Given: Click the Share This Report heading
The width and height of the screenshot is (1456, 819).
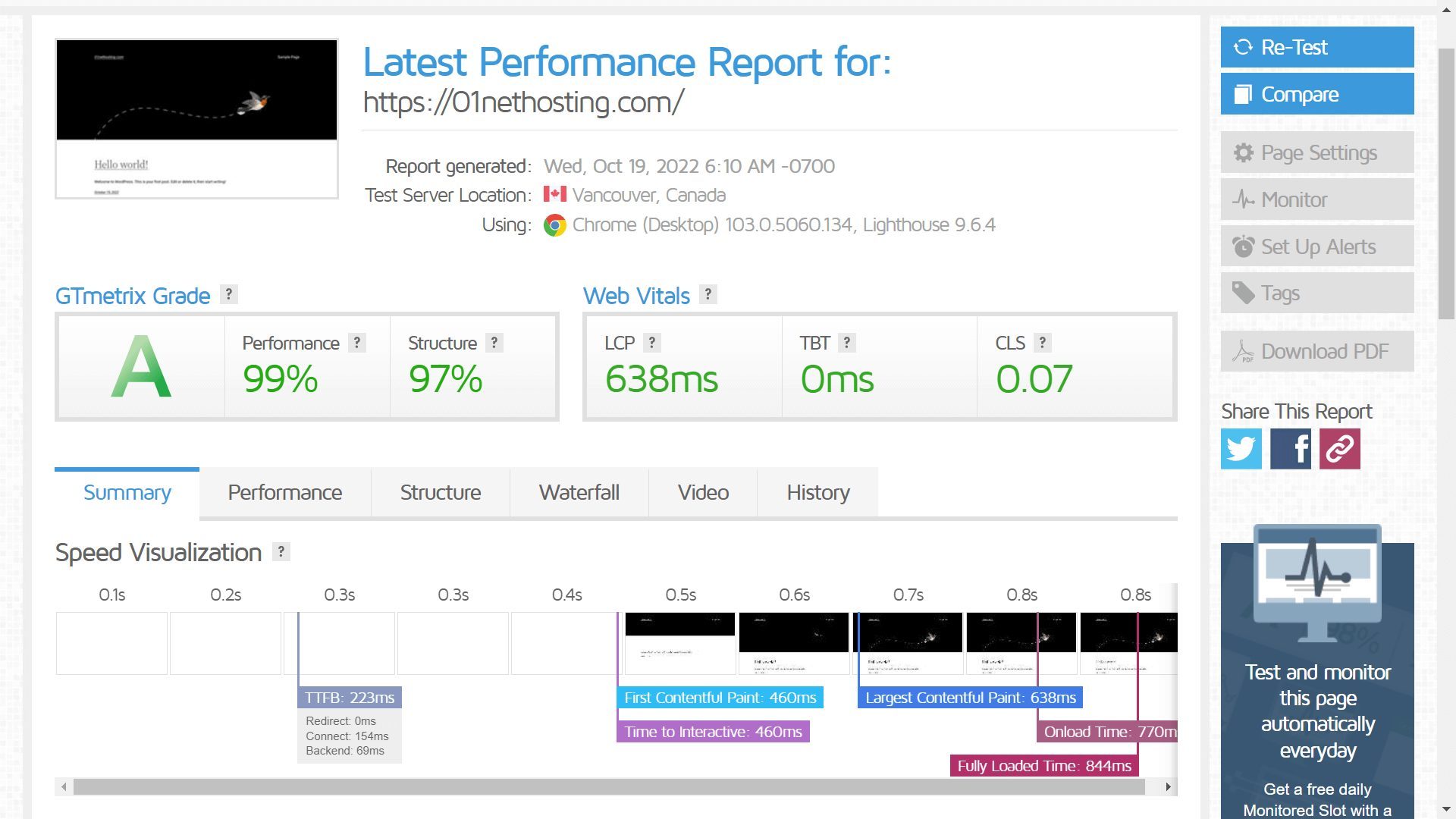Looking at the screenshot, I should [x=1297, y=412].
